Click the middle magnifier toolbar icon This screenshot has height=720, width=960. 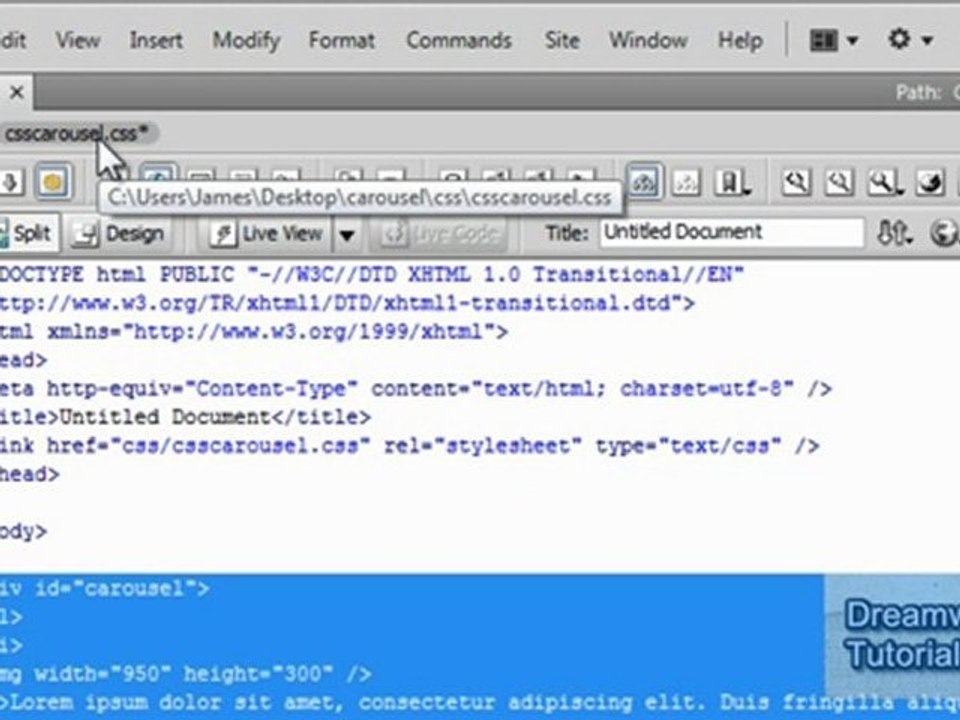click(839, 182)
